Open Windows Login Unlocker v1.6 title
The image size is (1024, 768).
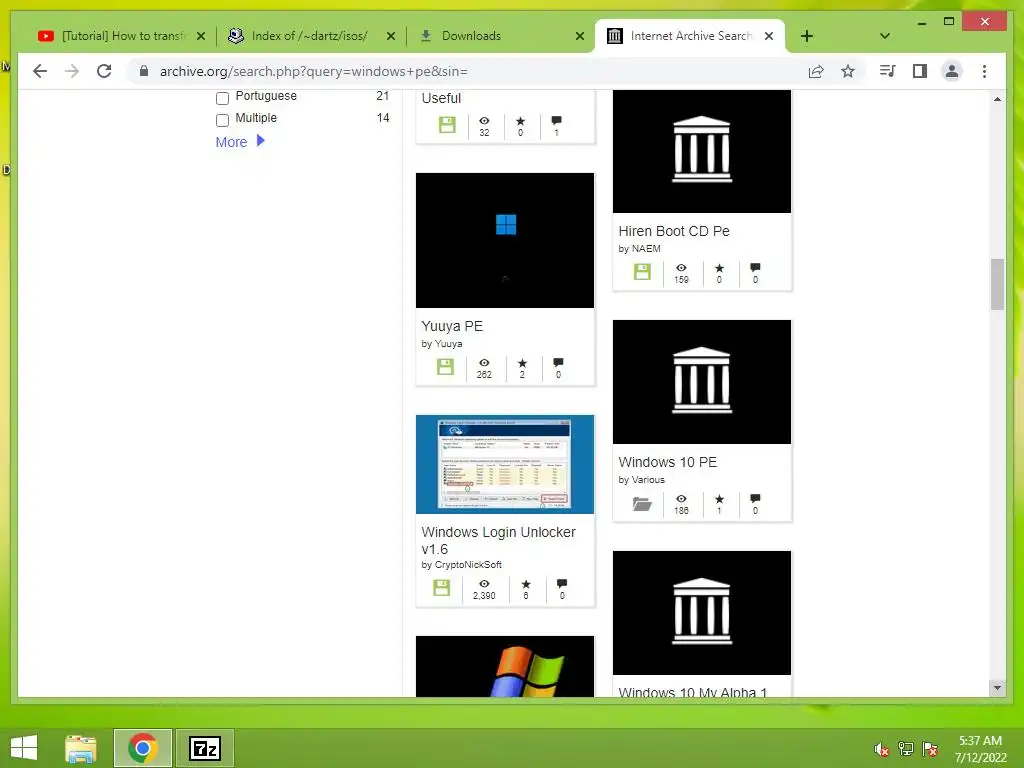pos(498,541)
